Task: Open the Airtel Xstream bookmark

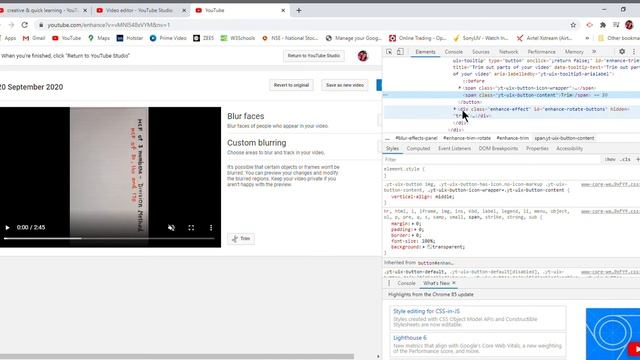Action: pos(544,38)
